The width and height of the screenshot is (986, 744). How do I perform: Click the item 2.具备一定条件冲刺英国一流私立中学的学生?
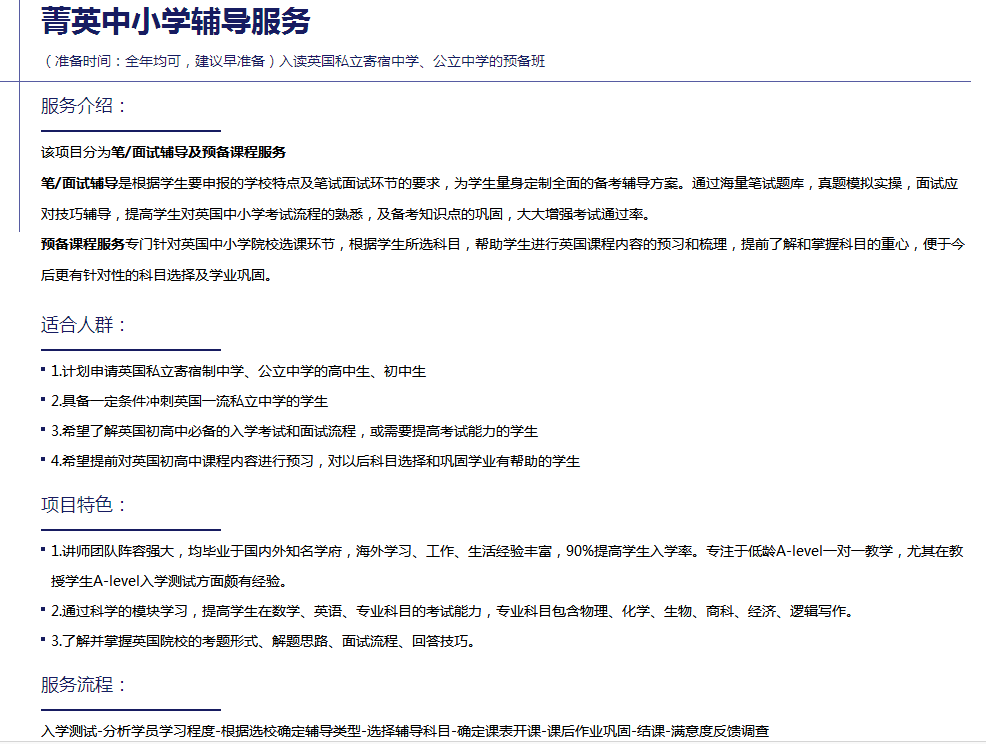[189, 401]
